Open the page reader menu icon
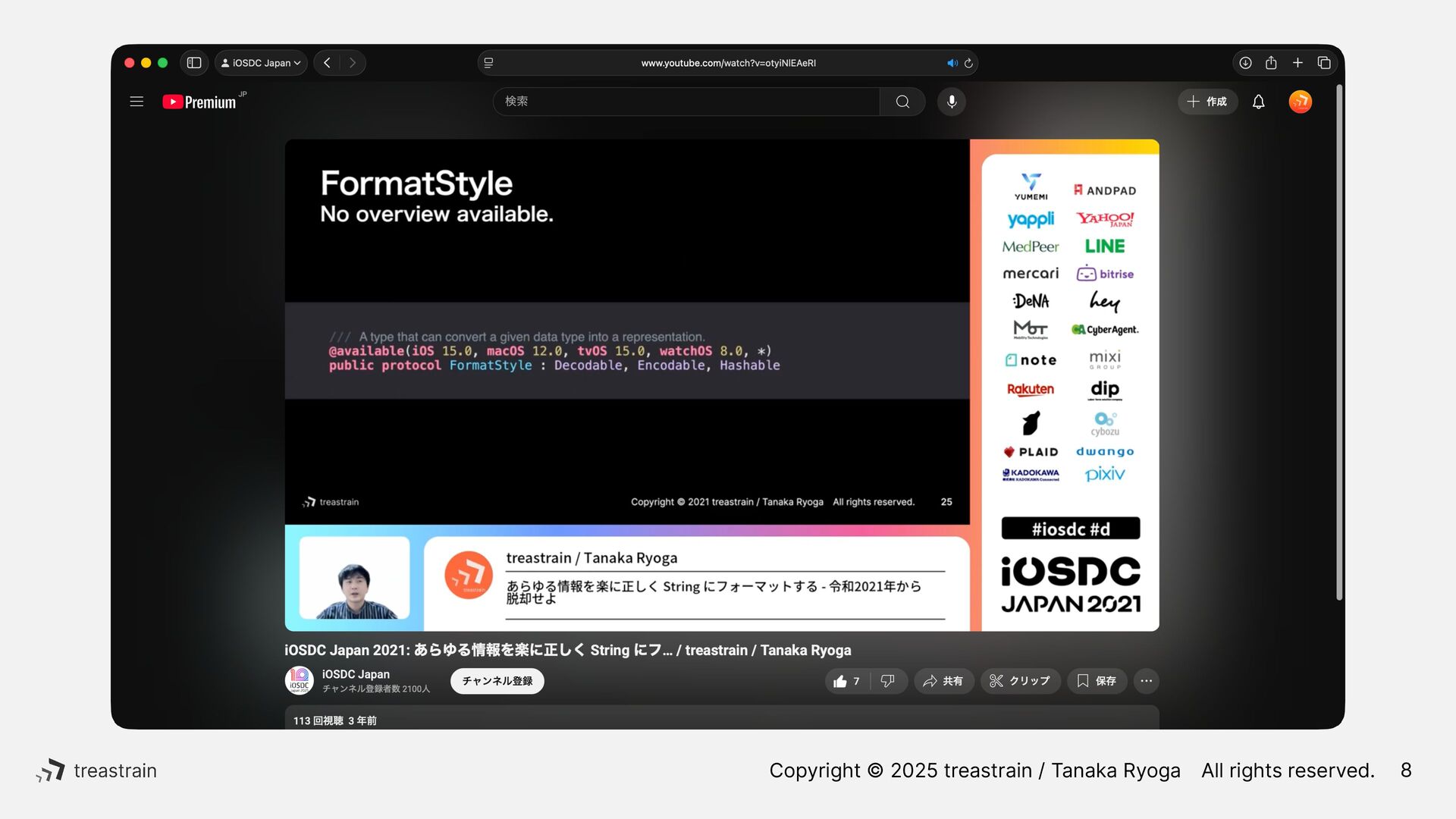The width and height of the screenshot is (1456, 819). coord(489,63)
